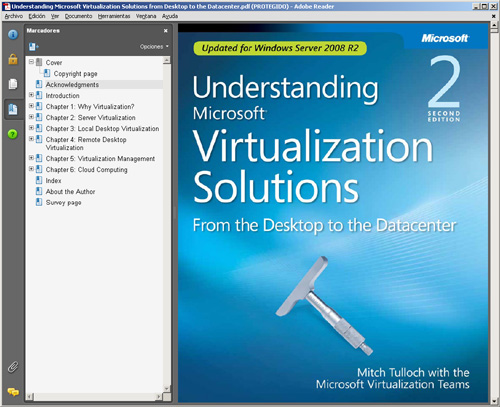This screenshot has width=500, height=407.
Task: Go to the Acknowledgments bookmark
Action: point(72,85)
